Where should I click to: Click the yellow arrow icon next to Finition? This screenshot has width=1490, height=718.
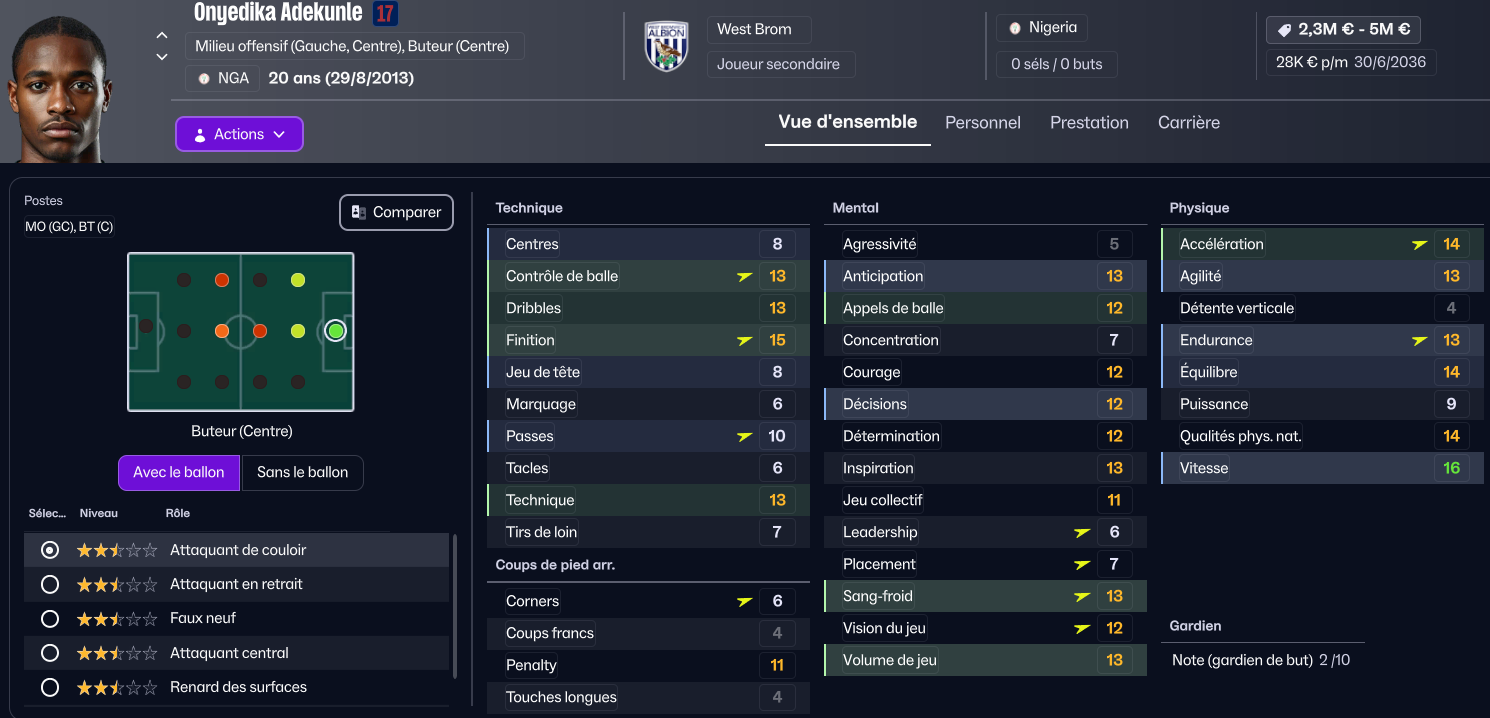click(743, 340)
